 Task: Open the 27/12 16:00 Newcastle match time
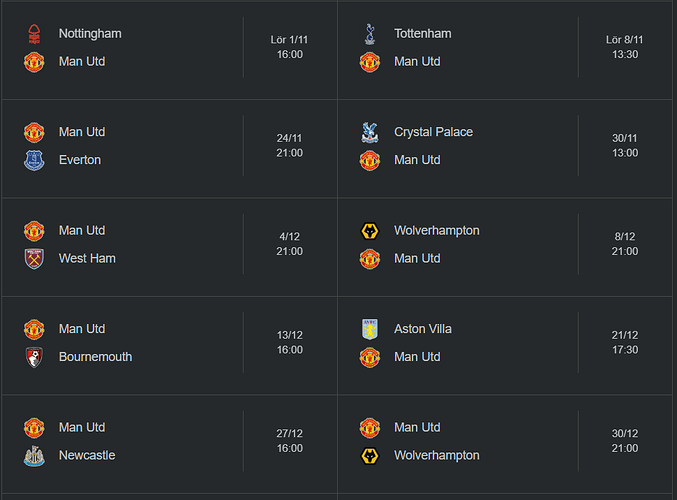(x=289, y=441)
